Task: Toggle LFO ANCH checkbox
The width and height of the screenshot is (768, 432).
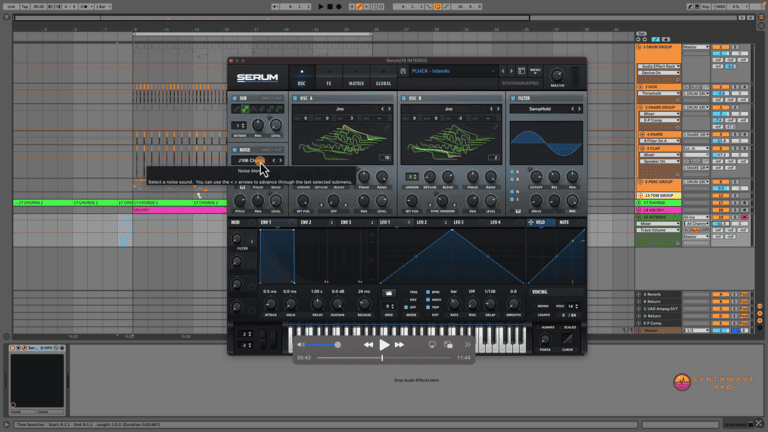Action: pyautogui.click(x=428, y=299)
